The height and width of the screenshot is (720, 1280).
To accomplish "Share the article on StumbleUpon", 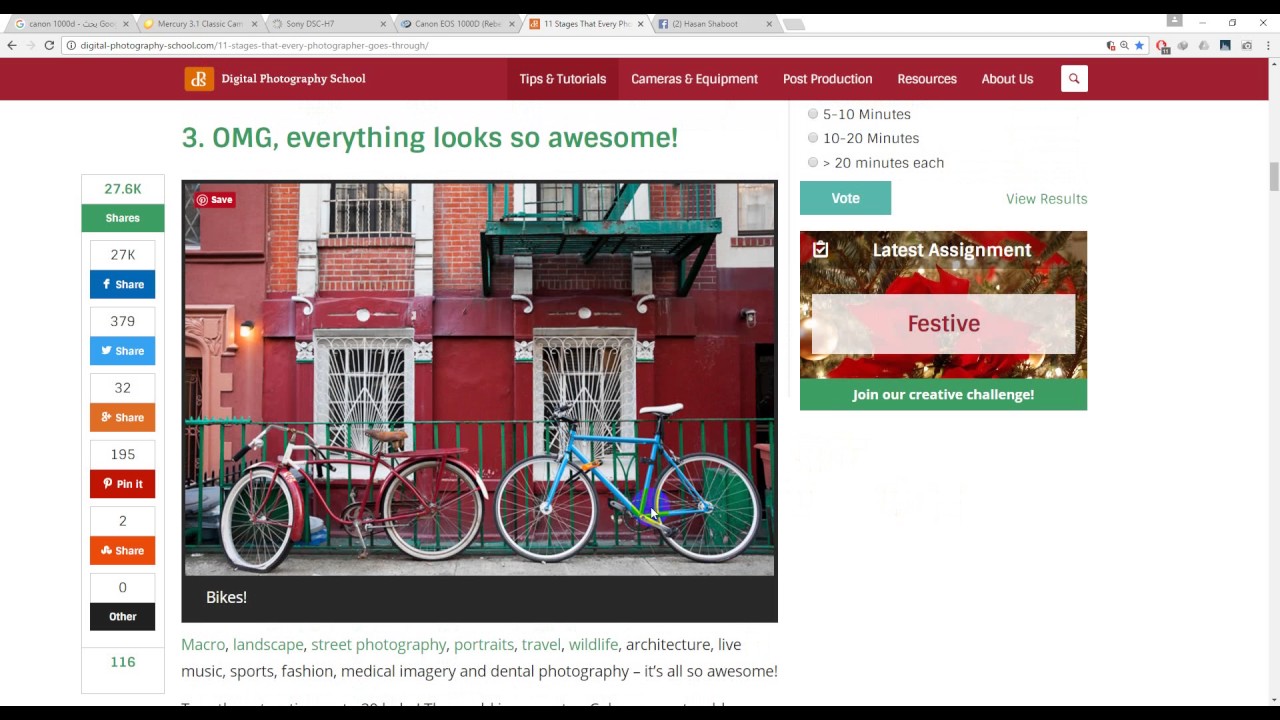I will point(122,550).
